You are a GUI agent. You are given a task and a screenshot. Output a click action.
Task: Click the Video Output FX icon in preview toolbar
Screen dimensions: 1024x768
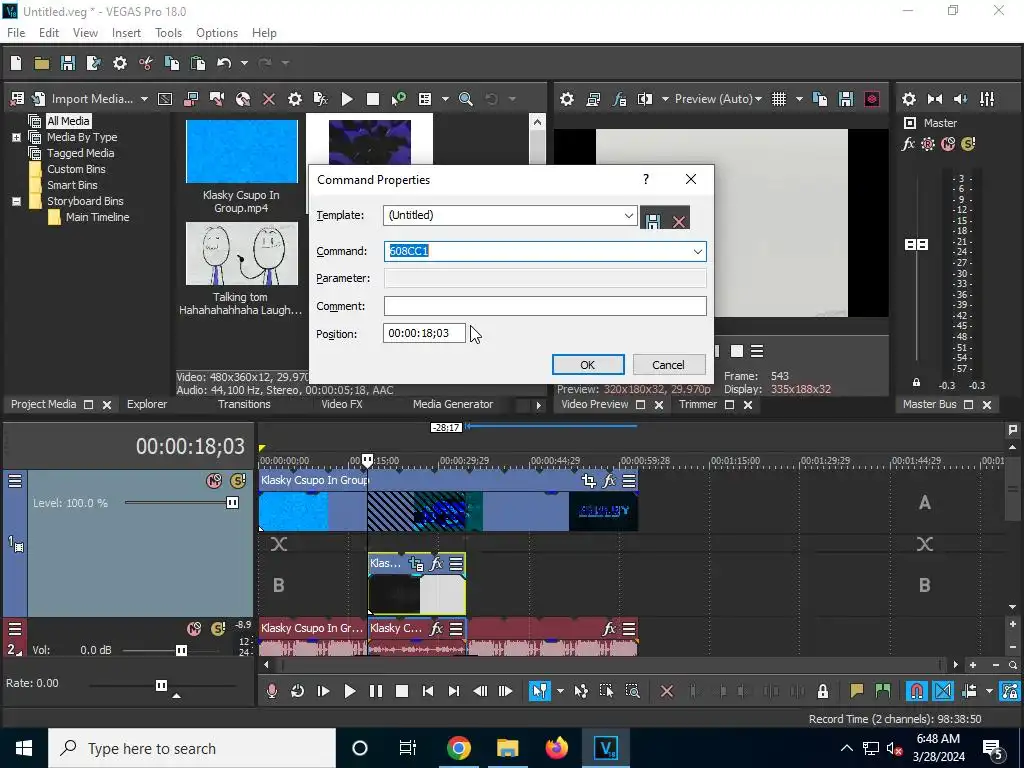pyautogui.click(x=619, y=99)
